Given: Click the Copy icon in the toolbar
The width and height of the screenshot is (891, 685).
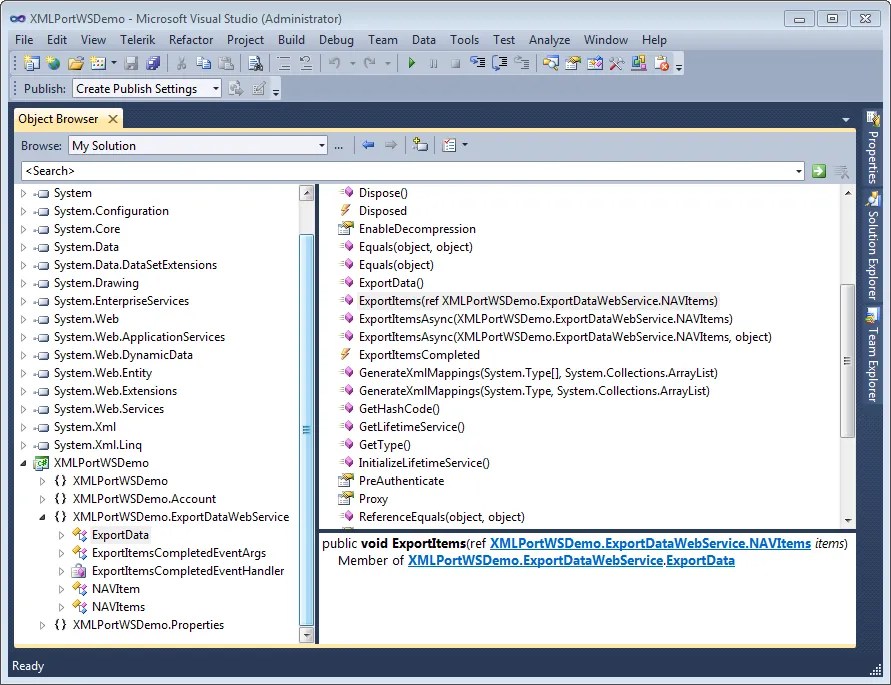Looking at the screenshot, I should (203, 63).
